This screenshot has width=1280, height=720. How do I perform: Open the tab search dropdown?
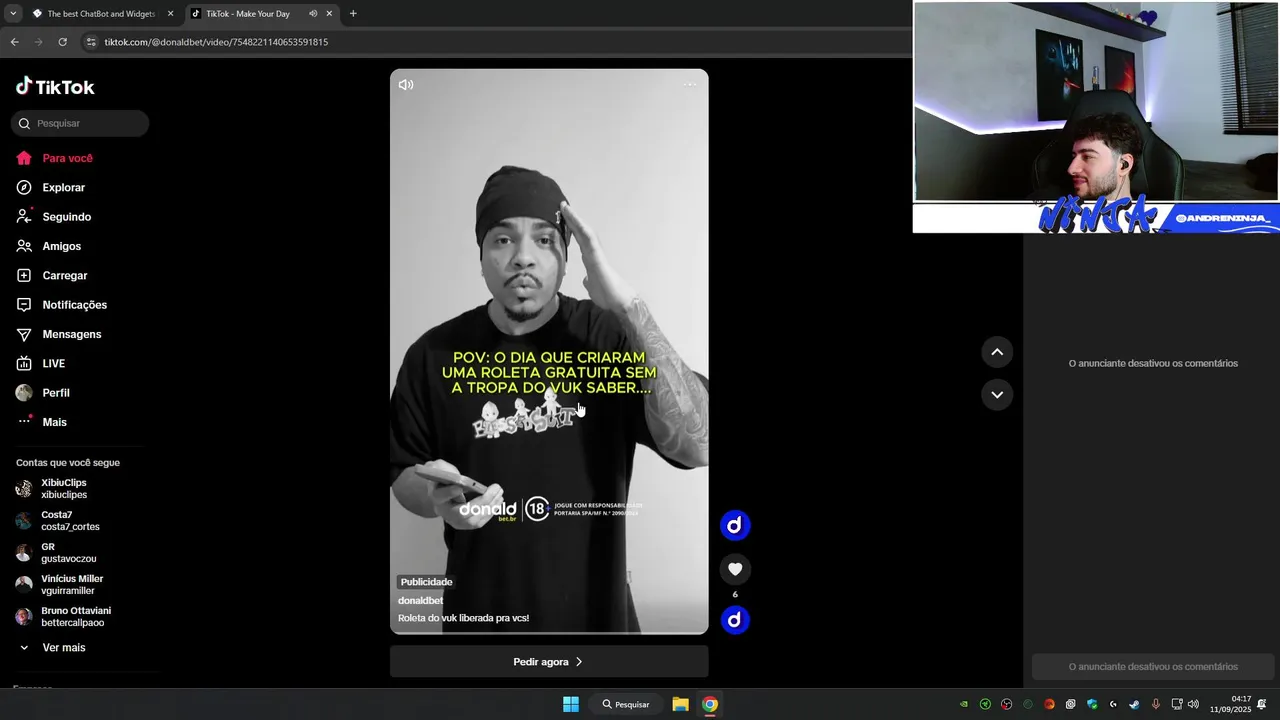[x=12, y=14]
